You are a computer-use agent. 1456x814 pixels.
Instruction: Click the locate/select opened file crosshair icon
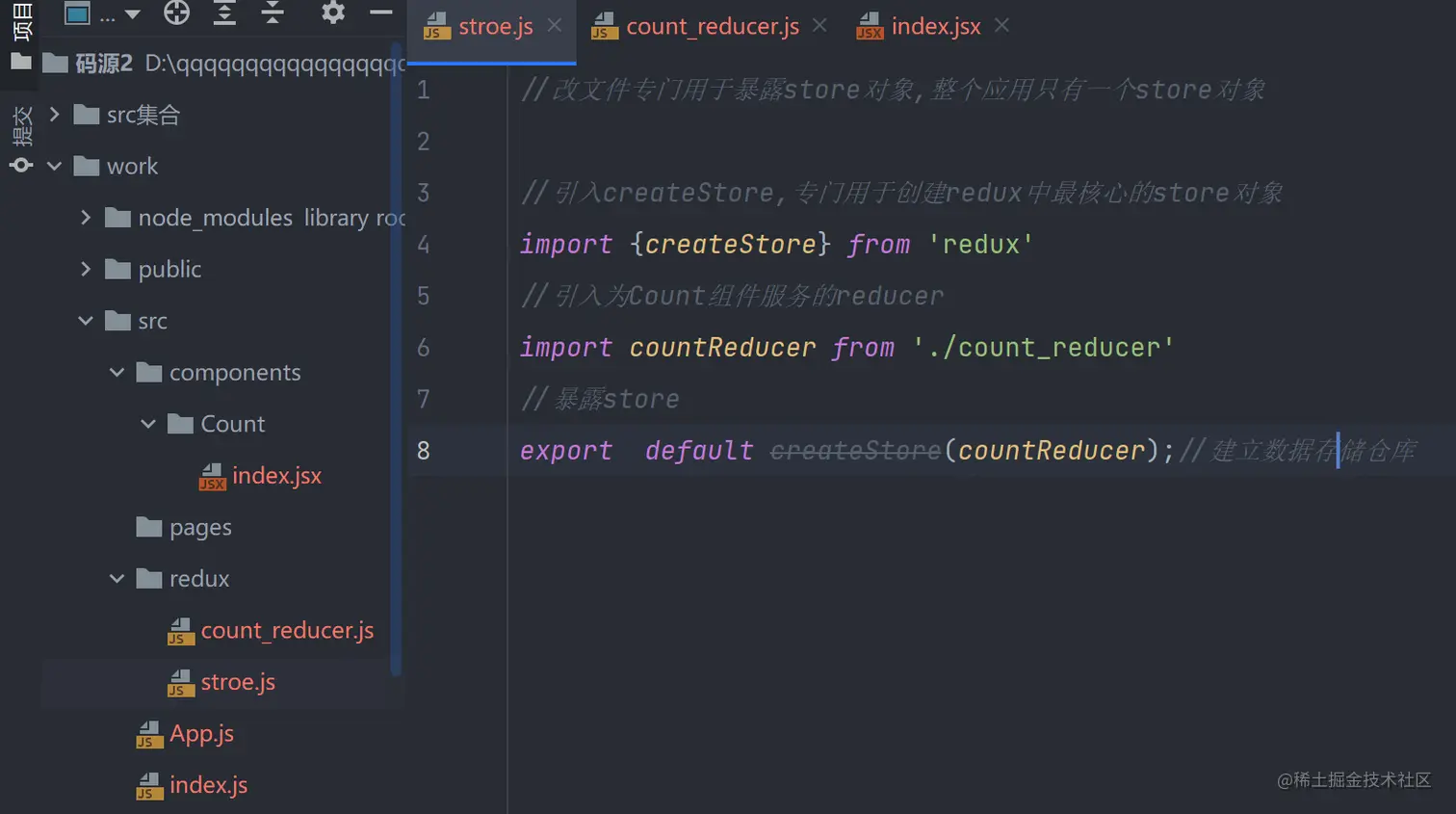click(x=176, y=13)
